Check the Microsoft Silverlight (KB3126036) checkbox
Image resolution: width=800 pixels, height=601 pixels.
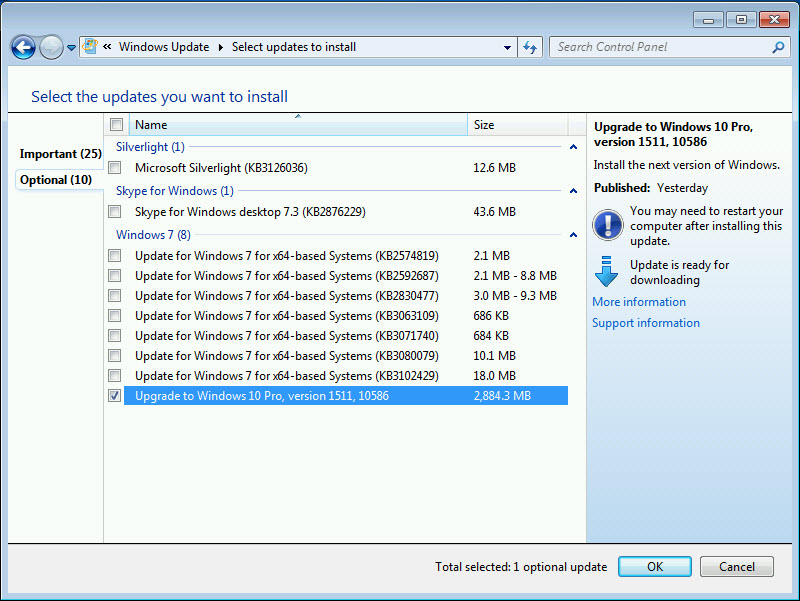(x=115, y=168)
